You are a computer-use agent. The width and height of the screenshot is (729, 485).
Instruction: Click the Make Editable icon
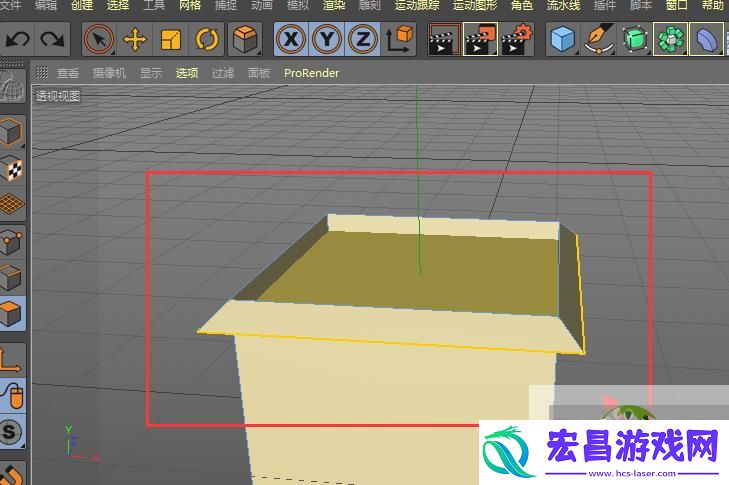(12, 87)
